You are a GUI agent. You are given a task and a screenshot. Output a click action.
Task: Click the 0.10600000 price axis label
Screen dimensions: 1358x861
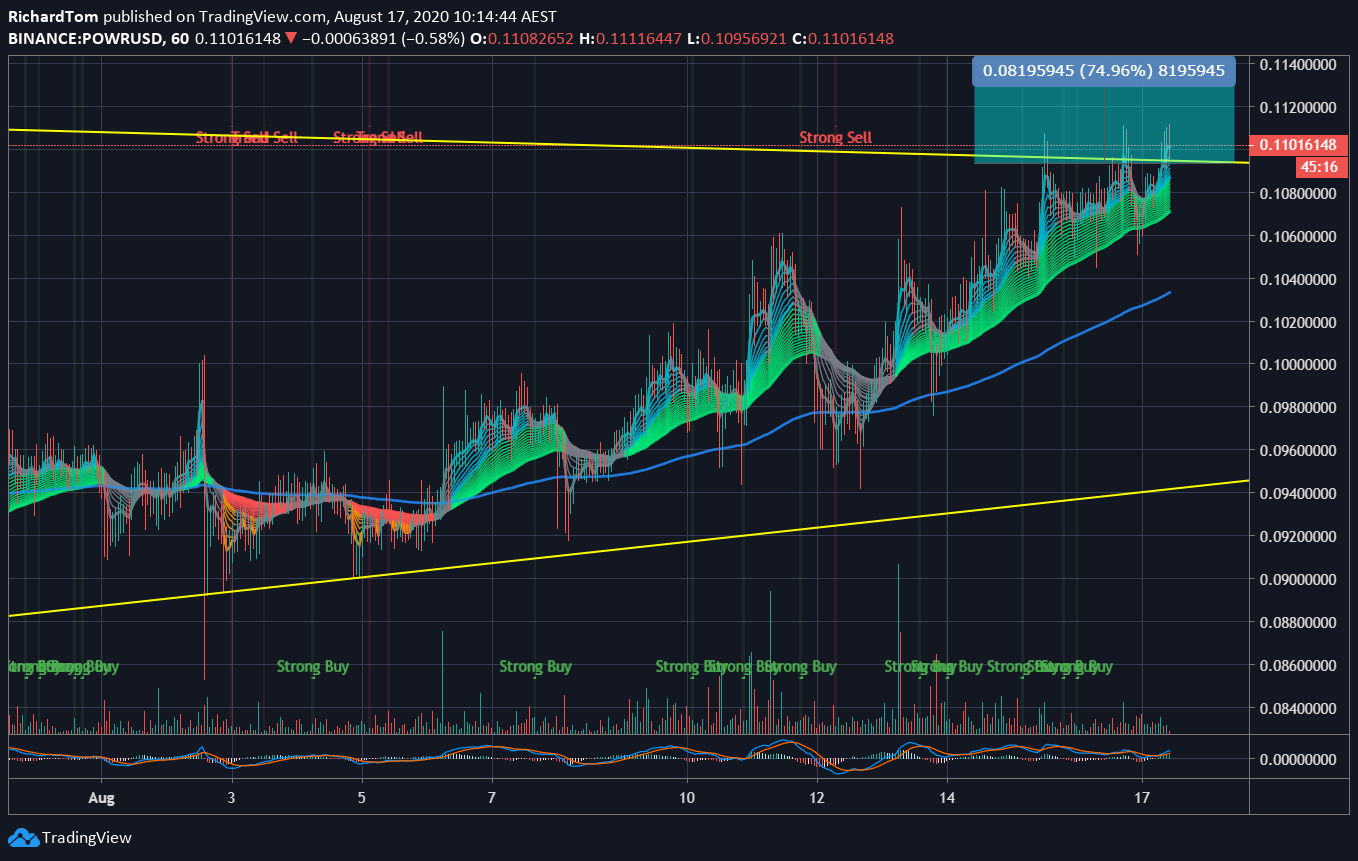1298,236
